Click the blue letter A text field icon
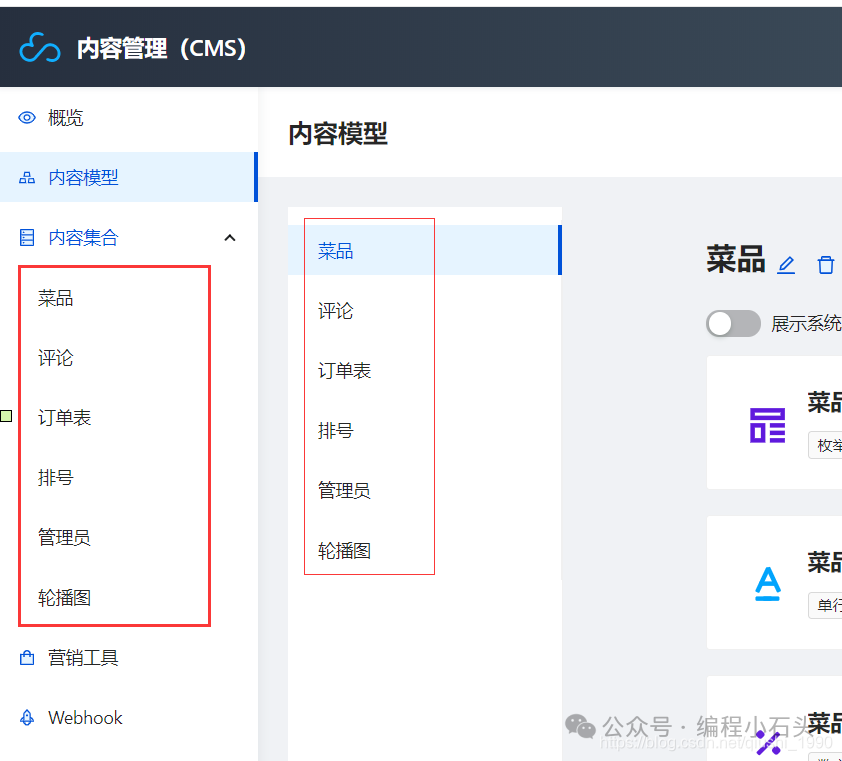842x761 pixels. point(768,584)
